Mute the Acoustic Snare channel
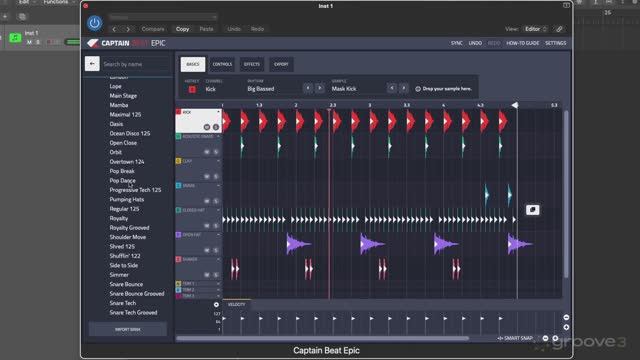Screen dimensions: 640x360 click(x=207, y=152)
